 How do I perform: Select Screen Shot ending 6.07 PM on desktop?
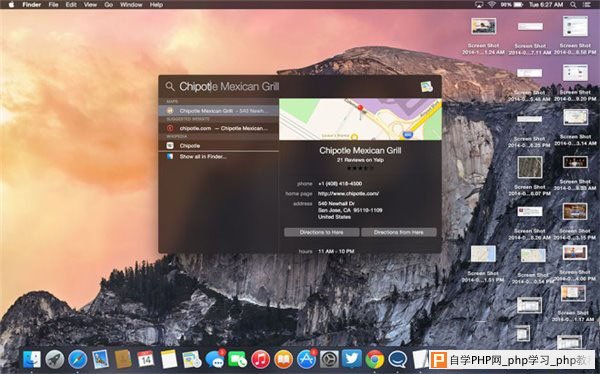[530, 176]
